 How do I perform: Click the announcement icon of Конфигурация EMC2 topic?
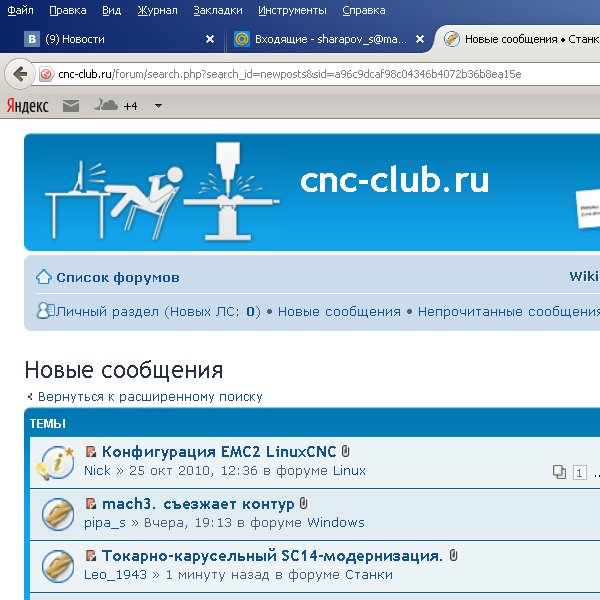(57, 462)
